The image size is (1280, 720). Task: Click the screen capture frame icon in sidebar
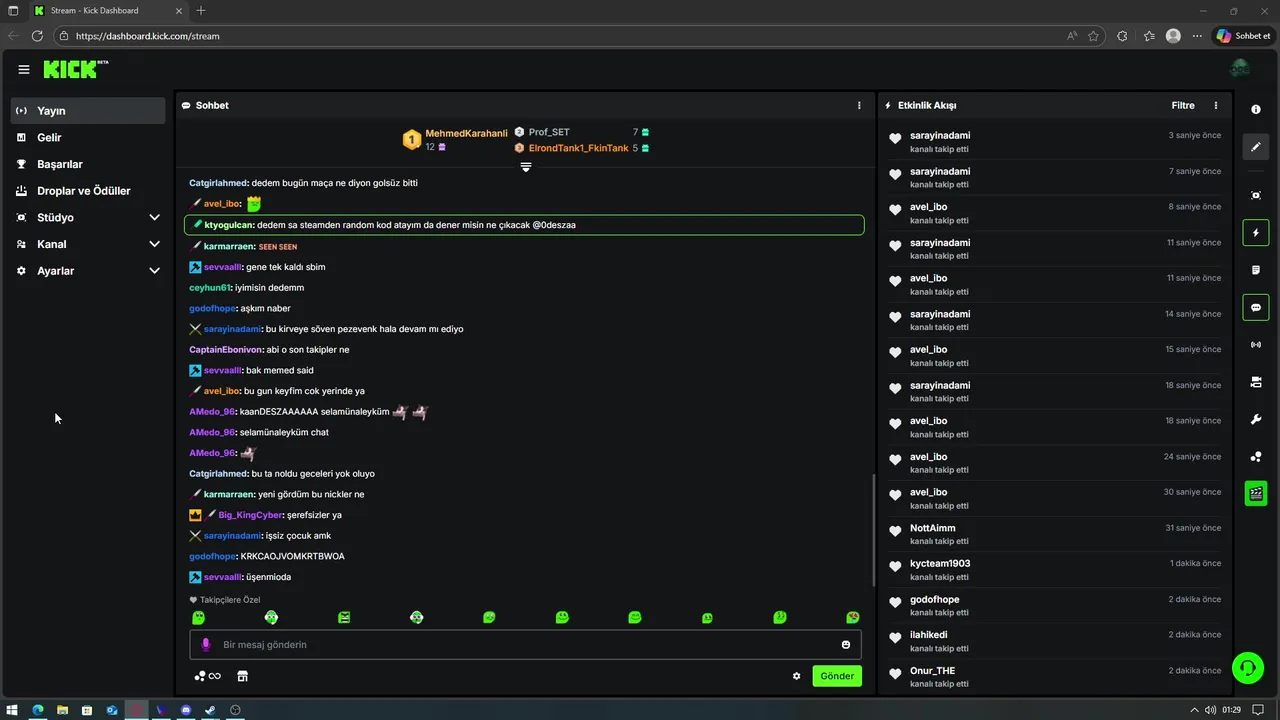(1256, 195)
